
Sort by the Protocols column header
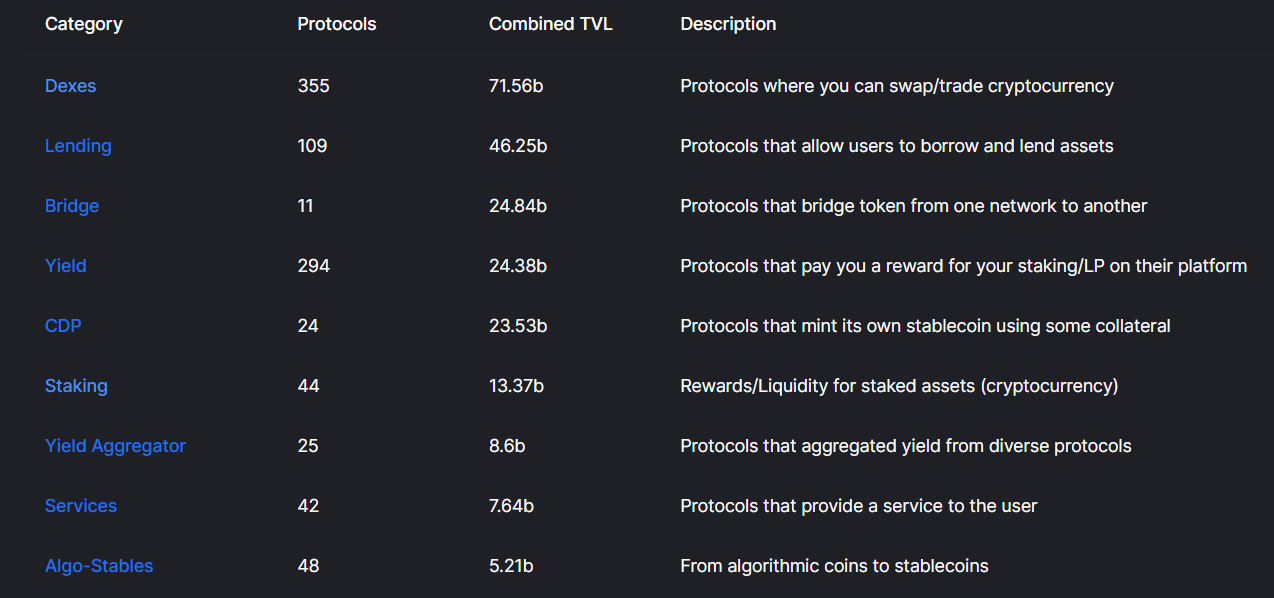coord(337,24)
